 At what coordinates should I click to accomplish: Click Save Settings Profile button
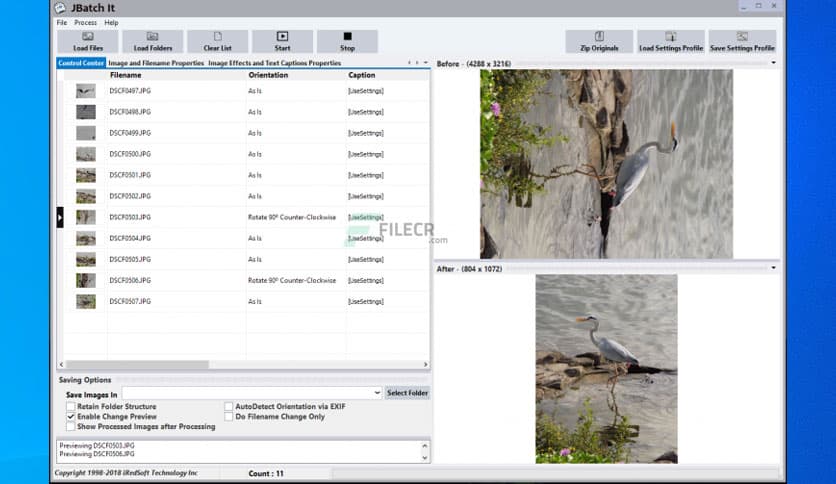coord(742,42)
